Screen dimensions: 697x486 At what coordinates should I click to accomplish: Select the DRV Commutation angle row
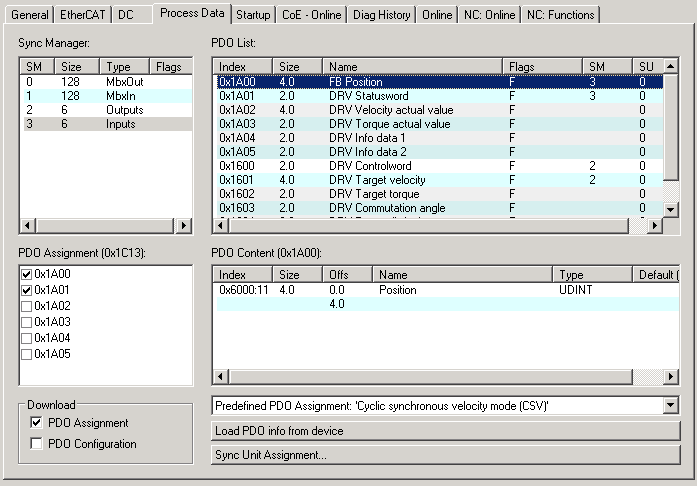click(439, 208)
